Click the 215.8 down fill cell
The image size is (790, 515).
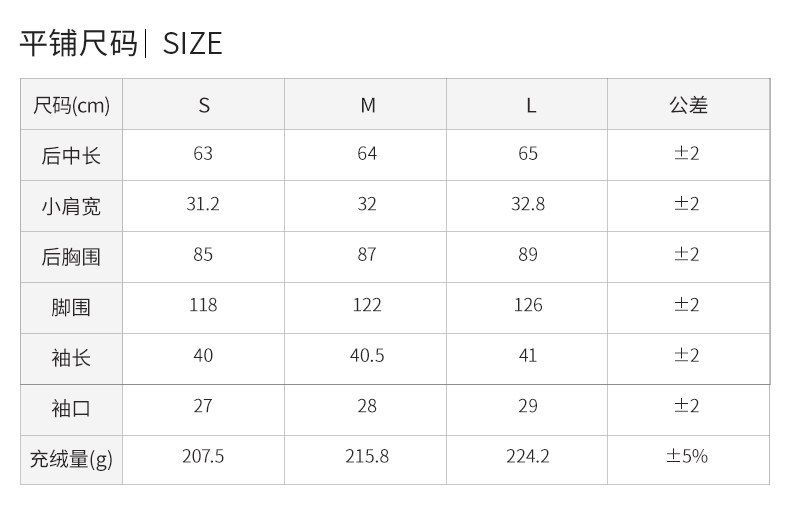point(365,460)
